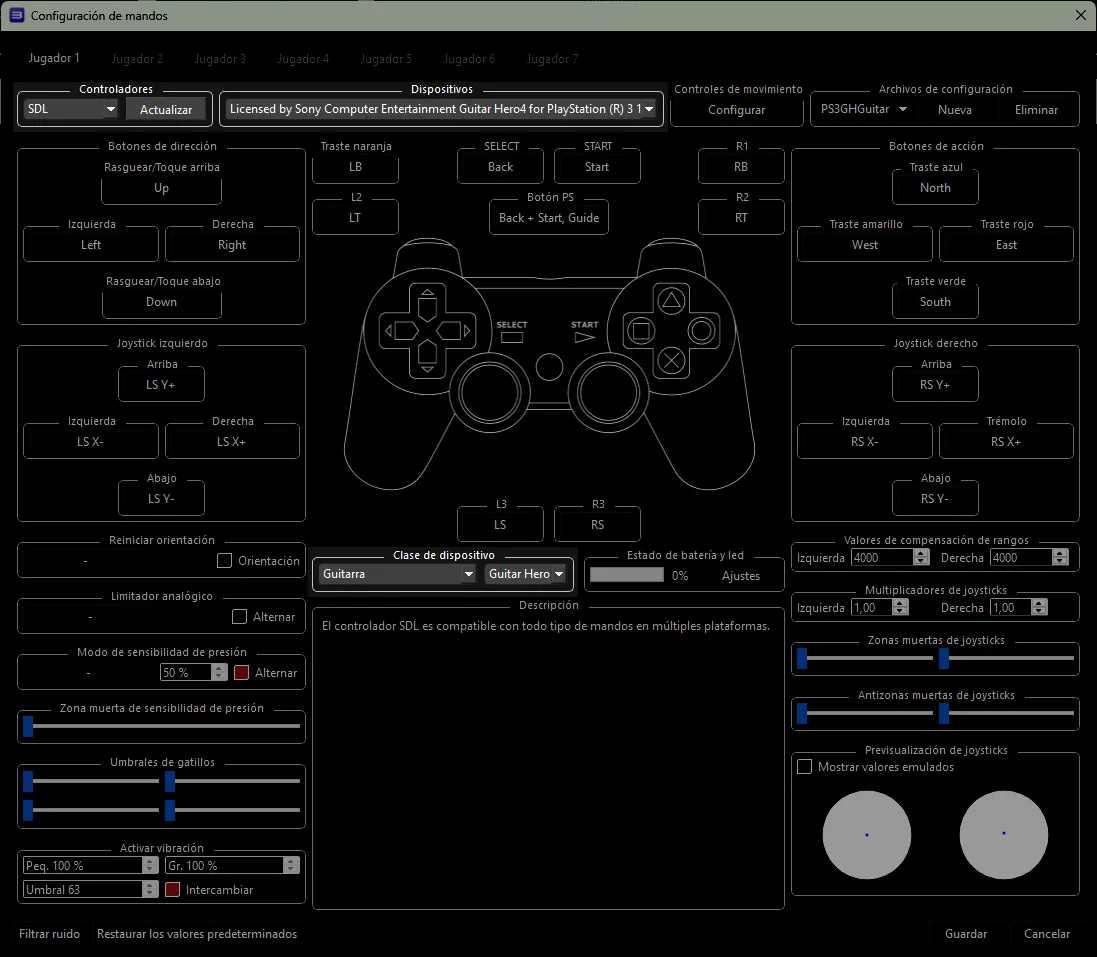Image resolution: width=1097 pixels, height=957 pixels.
Task: Click the SELECT rectangle on the controller diagram
Action: tap(512, 337)
